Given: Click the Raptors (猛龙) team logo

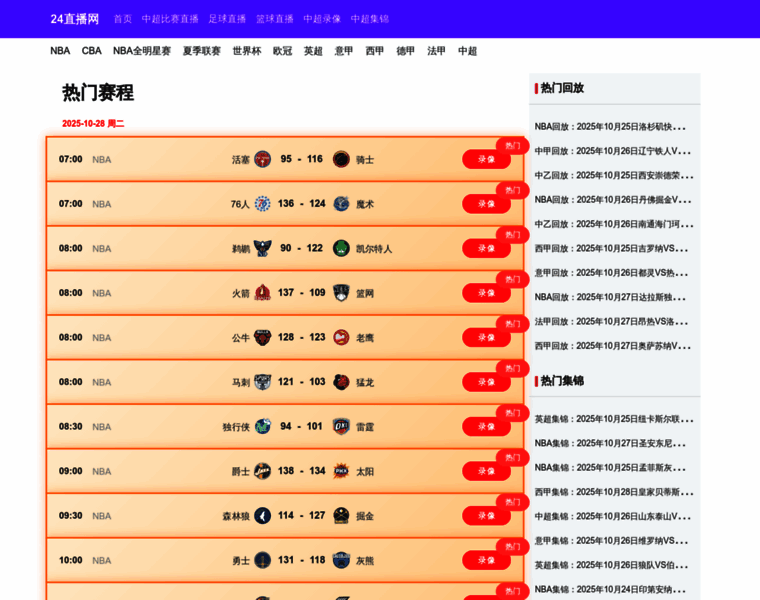Looking at the screenshot, I should click(x=341, y=382).
